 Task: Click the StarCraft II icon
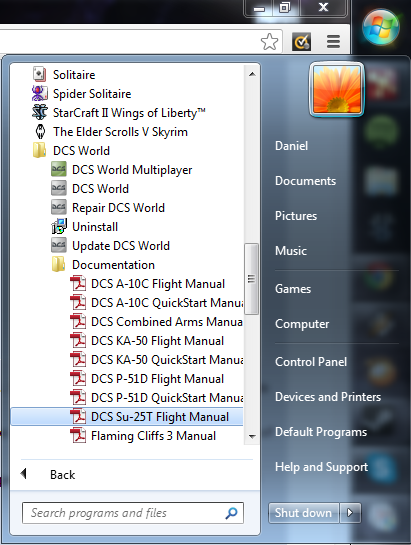pyautogui.click(x=40, y=112)
